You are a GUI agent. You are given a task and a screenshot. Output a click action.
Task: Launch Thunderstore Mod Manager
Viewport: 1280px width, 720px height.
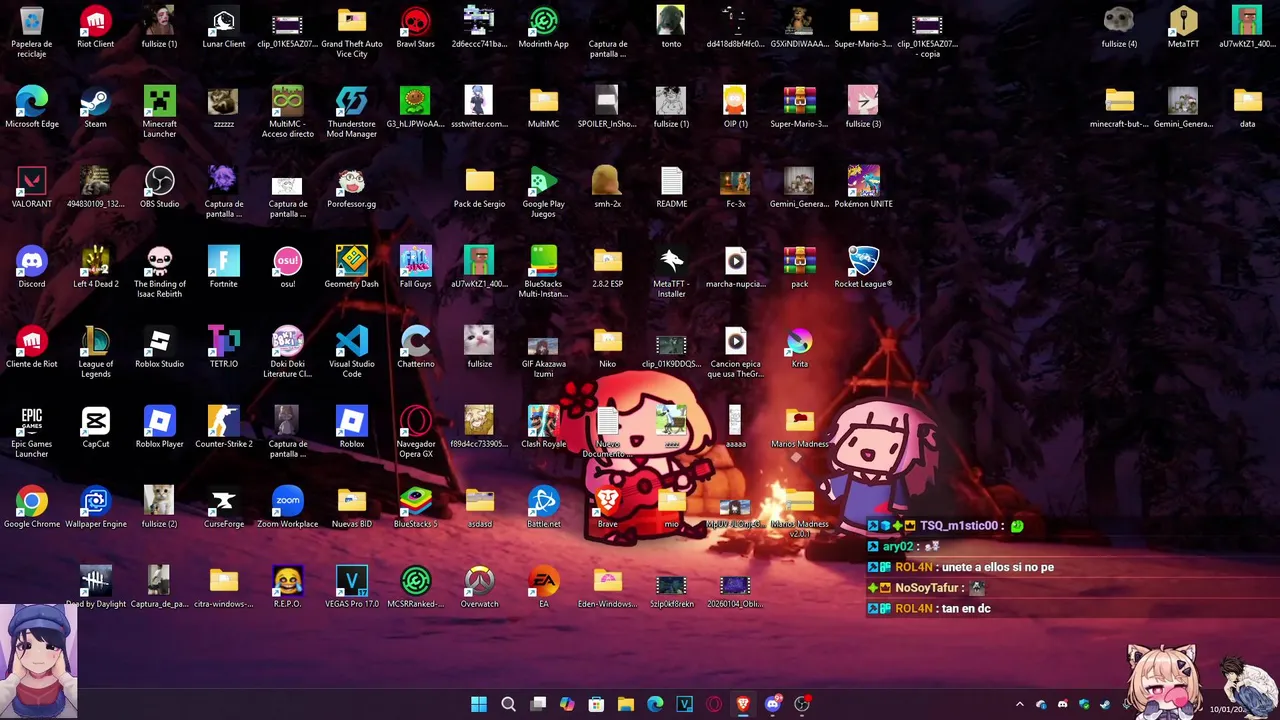click(x=352, y=112)
